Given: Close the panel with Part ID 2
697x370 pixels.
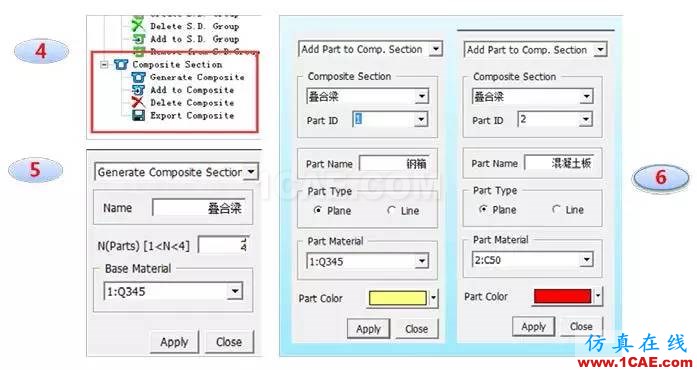Looking at the screenshot, I should click(x=581, y=326).
